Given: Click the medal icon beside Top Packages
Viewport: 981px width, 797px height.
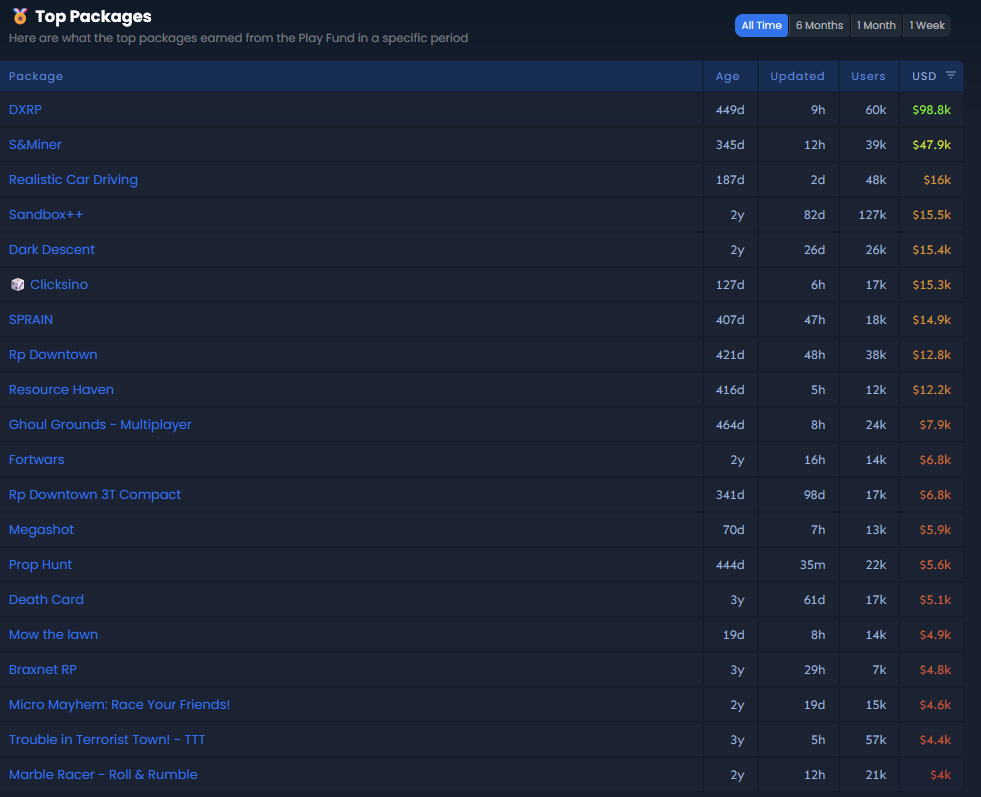Looking at the screenshot, I should click(x=20, y=16).
